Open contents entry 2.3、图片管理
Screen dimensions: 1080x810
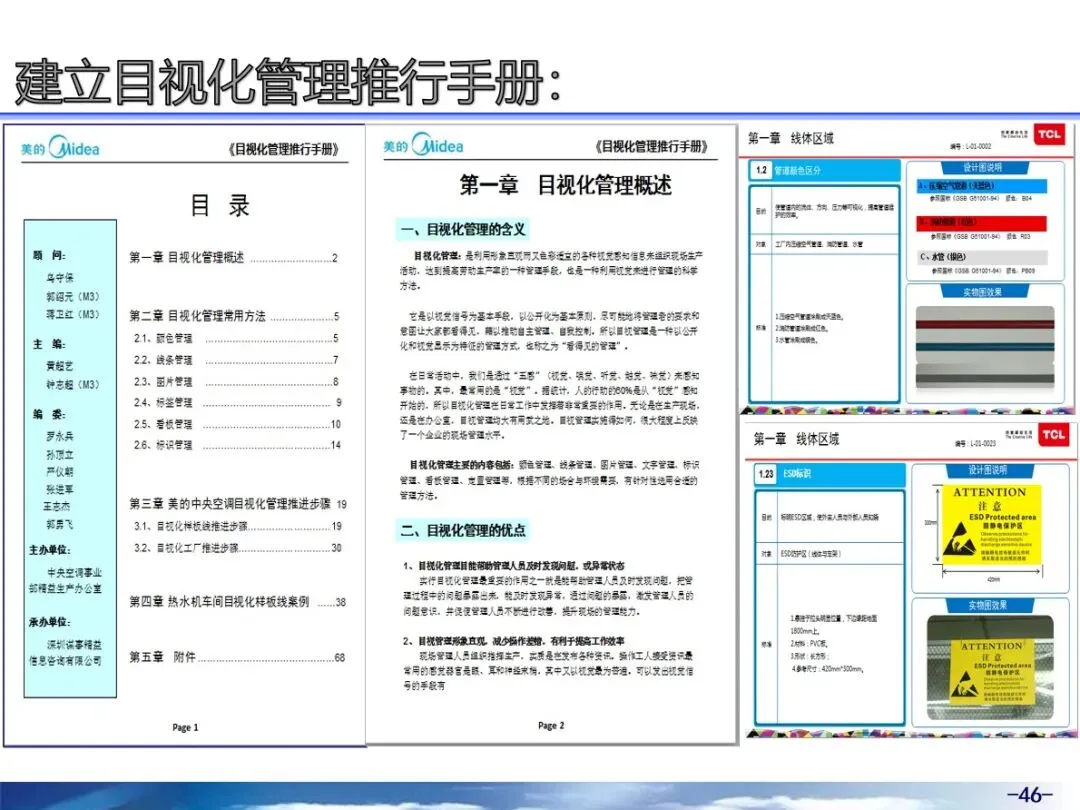coord(236,382)
